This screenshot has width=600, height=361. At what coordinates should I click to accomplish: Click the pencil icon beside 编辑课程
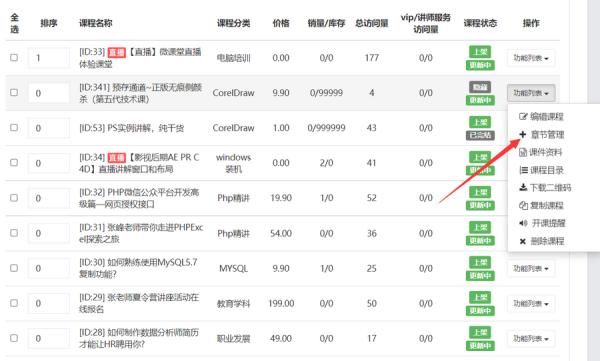point(523,116)
